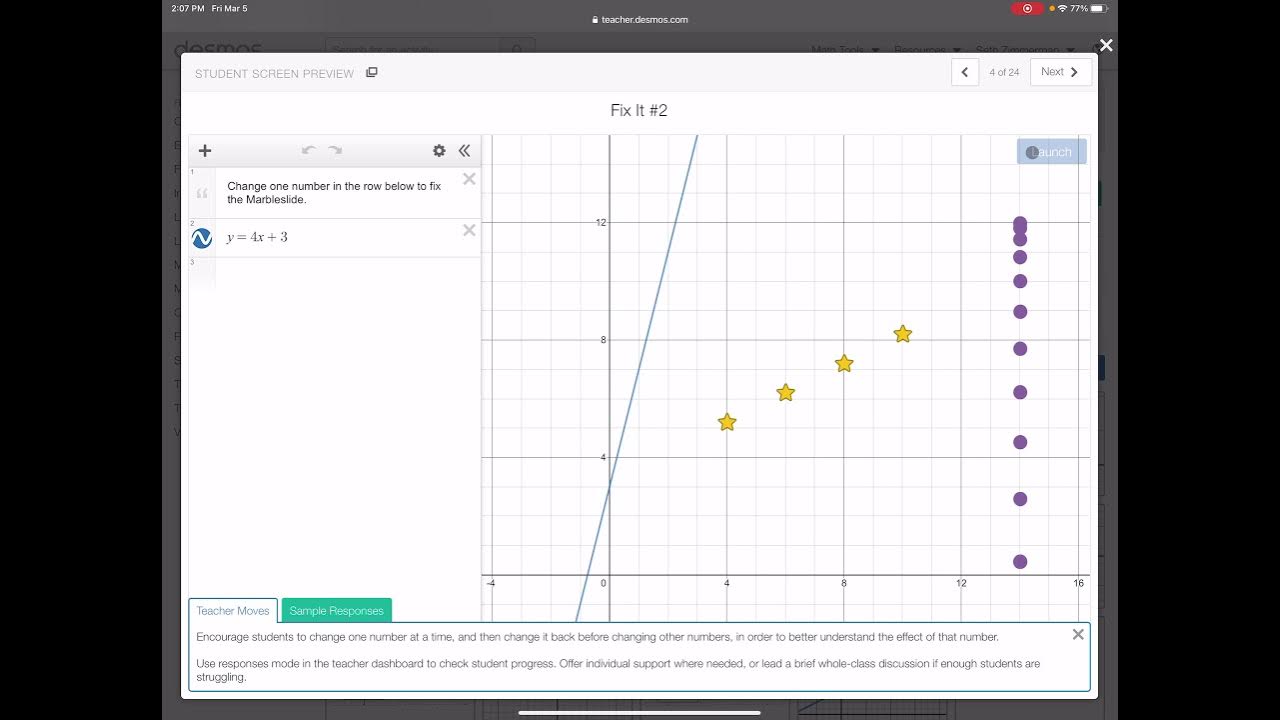Image resolution: width=1280 pixels, height=720 pixels.
Task: Edit the equation y = 4x + 3
Action: click(x=257, y=237)
